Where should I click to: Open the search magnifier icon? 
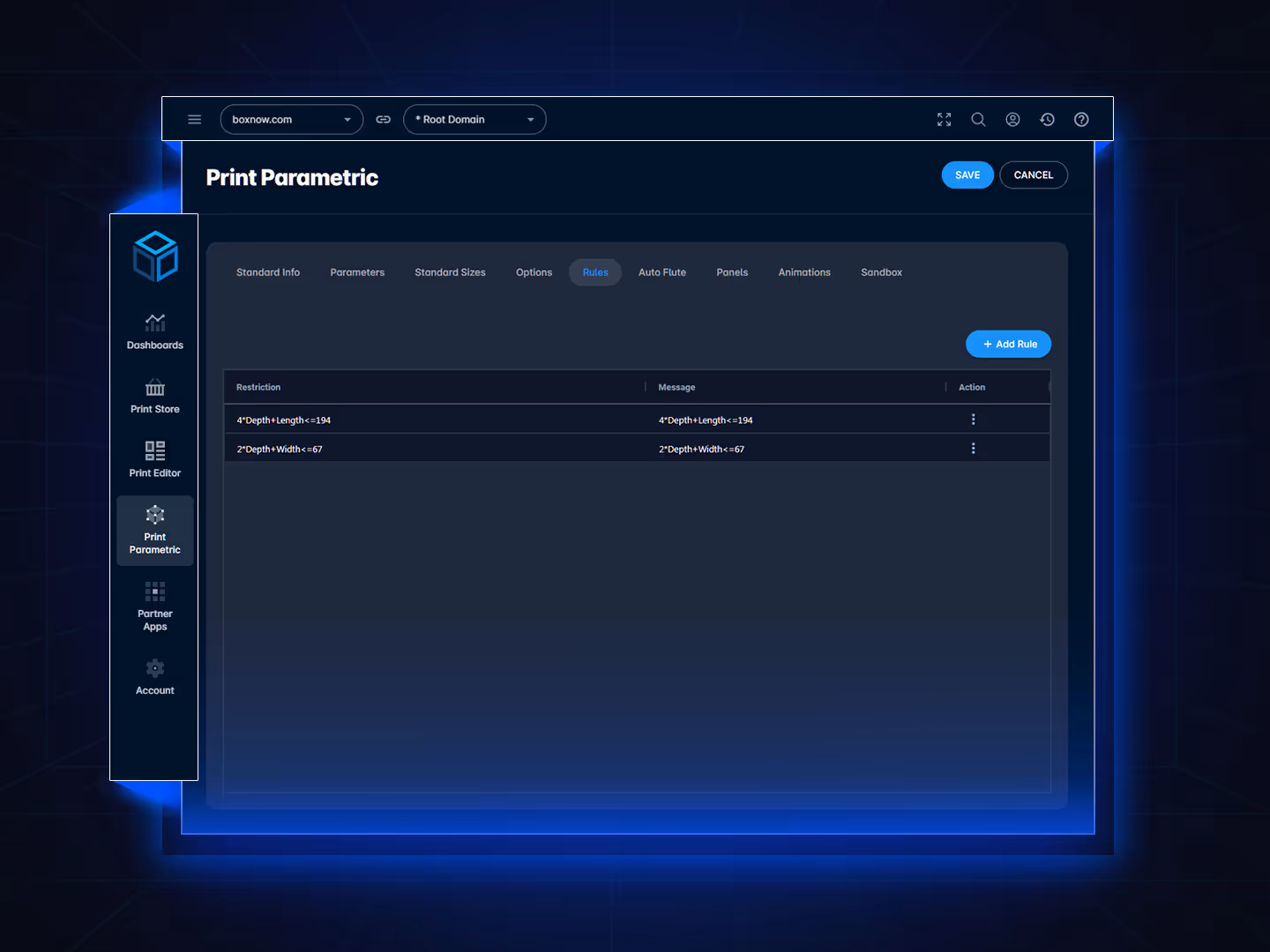(978, 120)
